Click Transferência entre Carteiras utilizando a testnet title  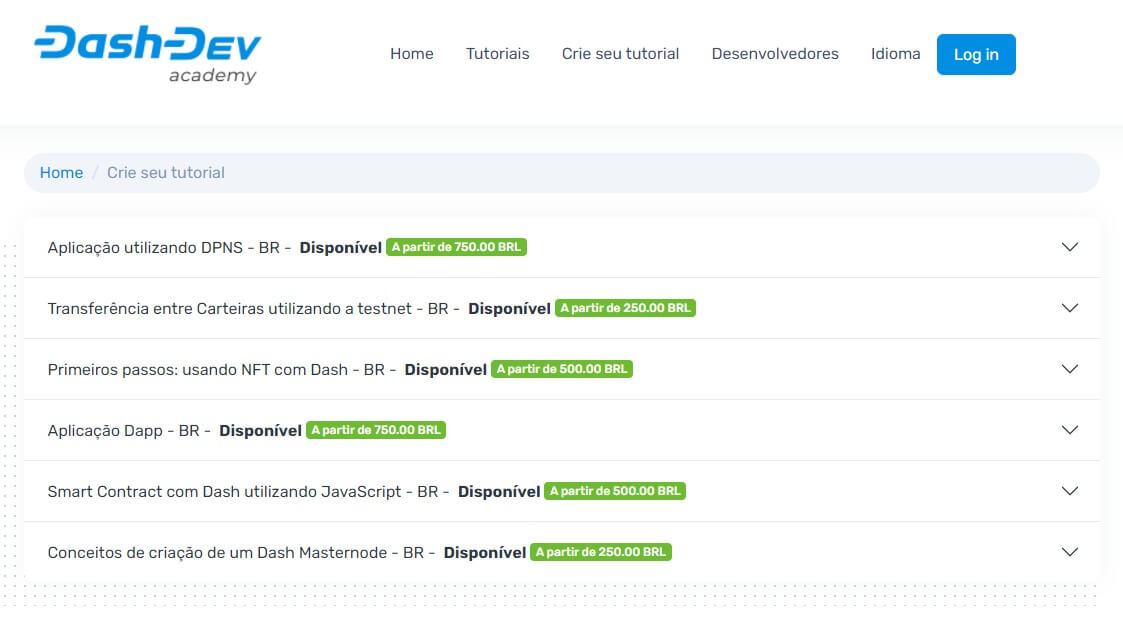254,309
